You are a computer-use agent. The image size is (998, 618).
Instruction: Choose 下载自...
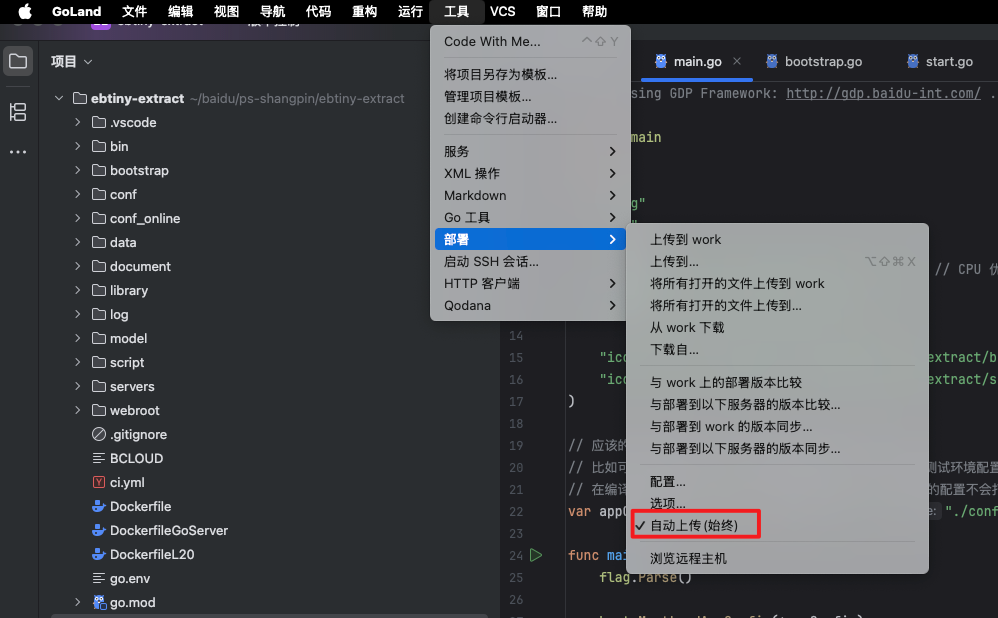point(778,349)
